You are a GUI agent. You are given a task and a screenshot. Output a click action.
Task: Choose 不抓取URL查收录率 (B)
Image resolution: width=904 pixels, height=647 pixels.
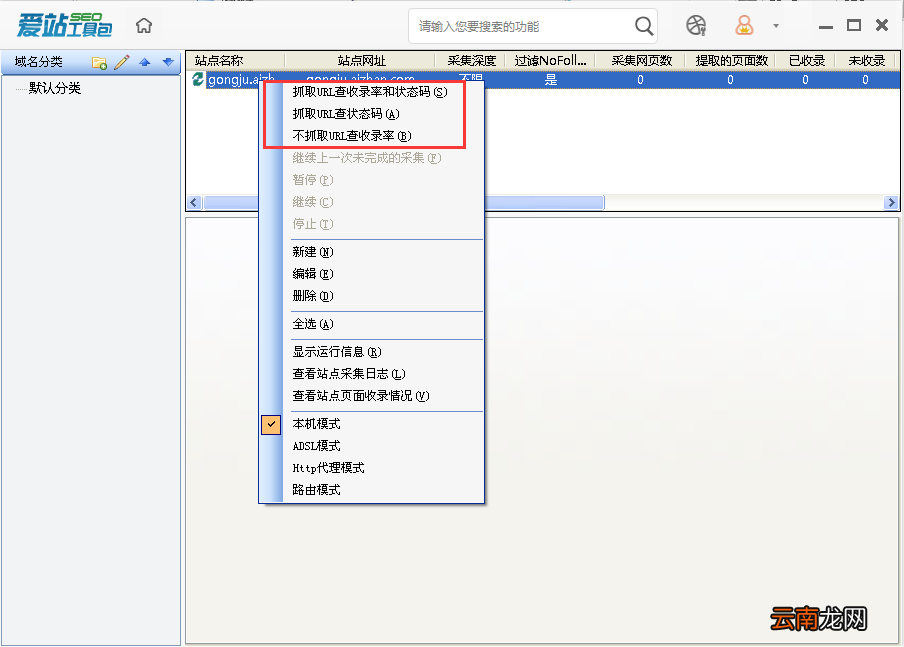pyautogui.click(x=352, y=136)
